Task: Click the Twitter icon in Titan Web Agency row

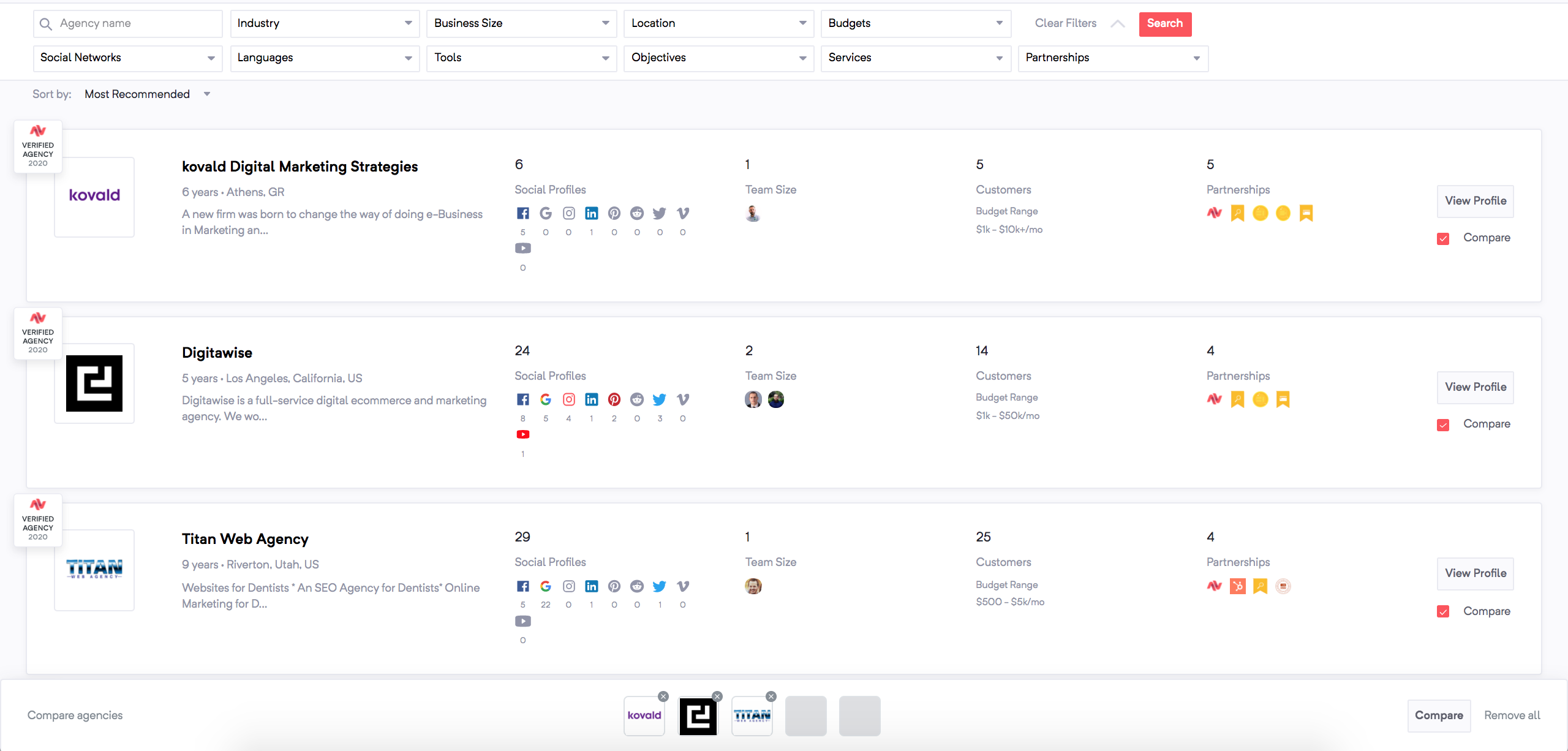Action: [660, 586]
